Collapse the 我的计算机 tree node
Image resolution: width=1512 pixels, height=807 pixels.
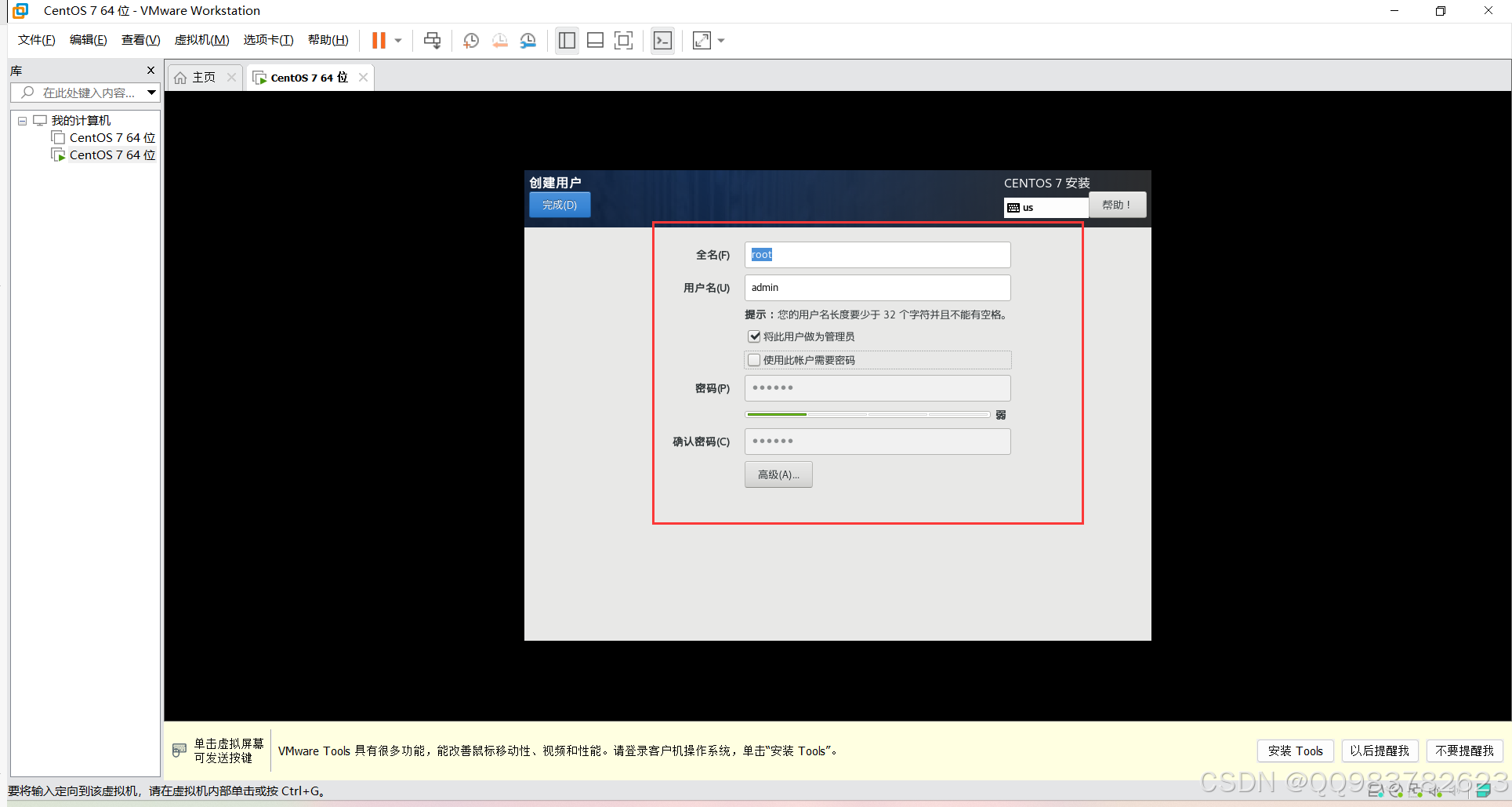pyautogui.click(x=23, y=121)
